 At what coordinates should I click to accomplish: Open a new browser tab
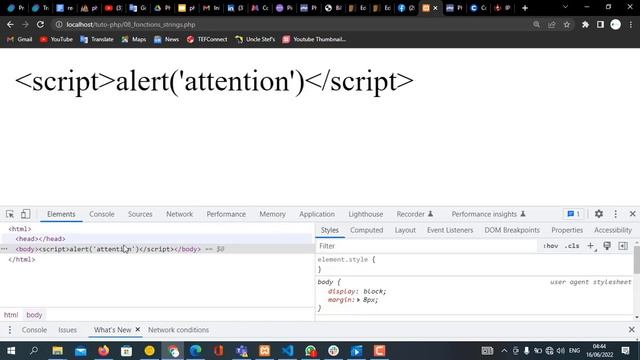(525, 8)
